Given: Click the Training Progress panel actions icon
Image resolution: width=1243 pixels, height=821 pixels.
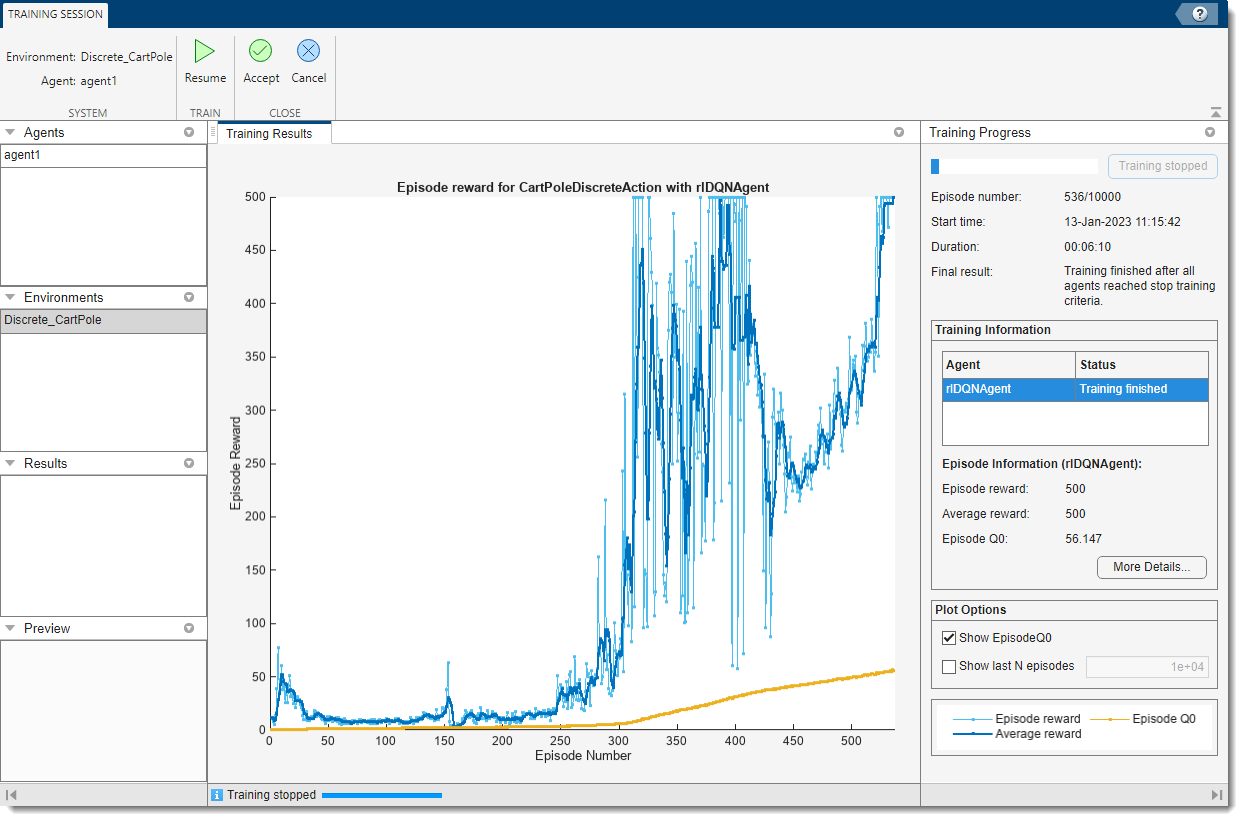Looking at the screenshot, I should pos(1209,132).
